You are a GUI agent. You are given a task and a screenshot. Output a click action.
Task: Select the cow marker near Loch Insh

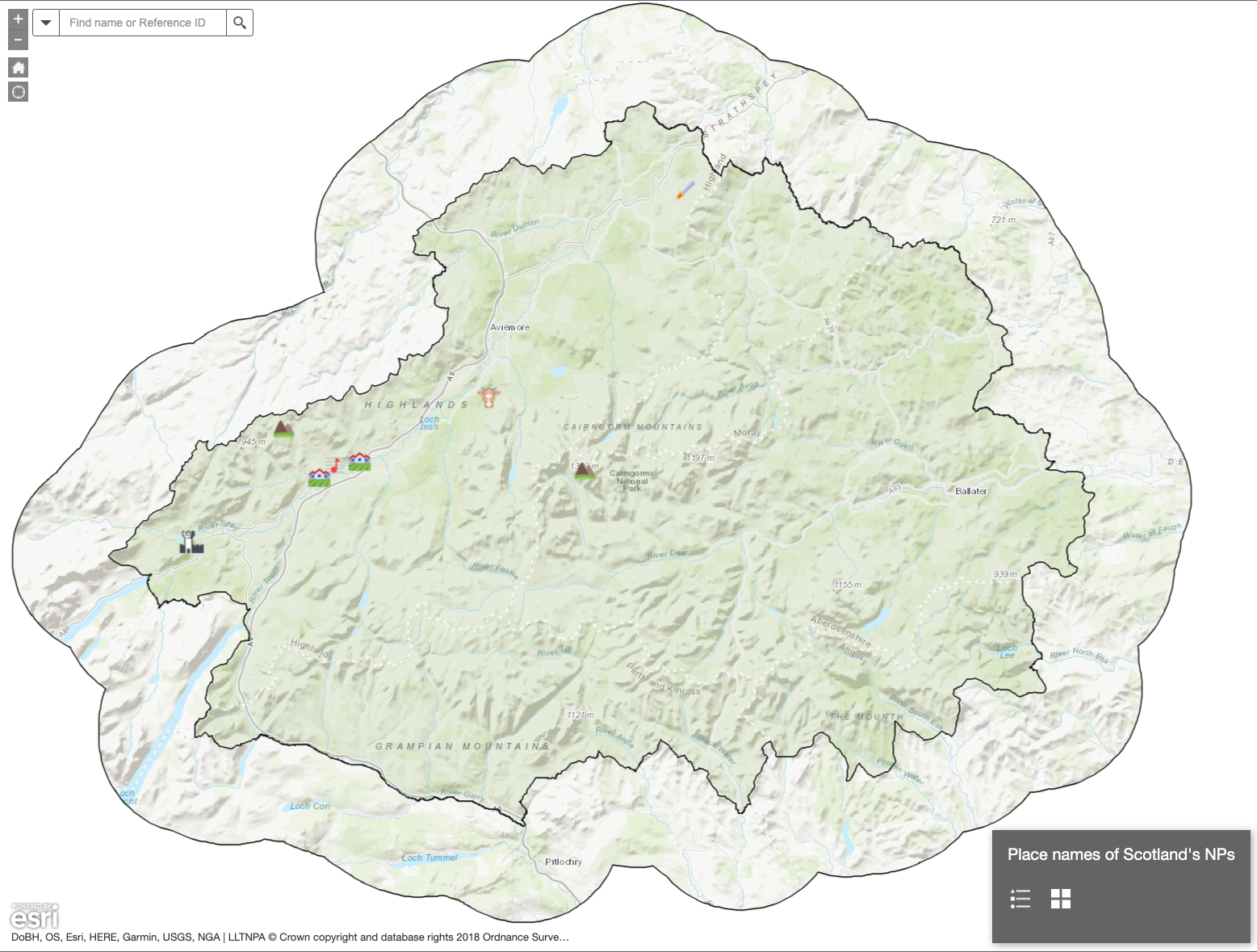point(488,396)
